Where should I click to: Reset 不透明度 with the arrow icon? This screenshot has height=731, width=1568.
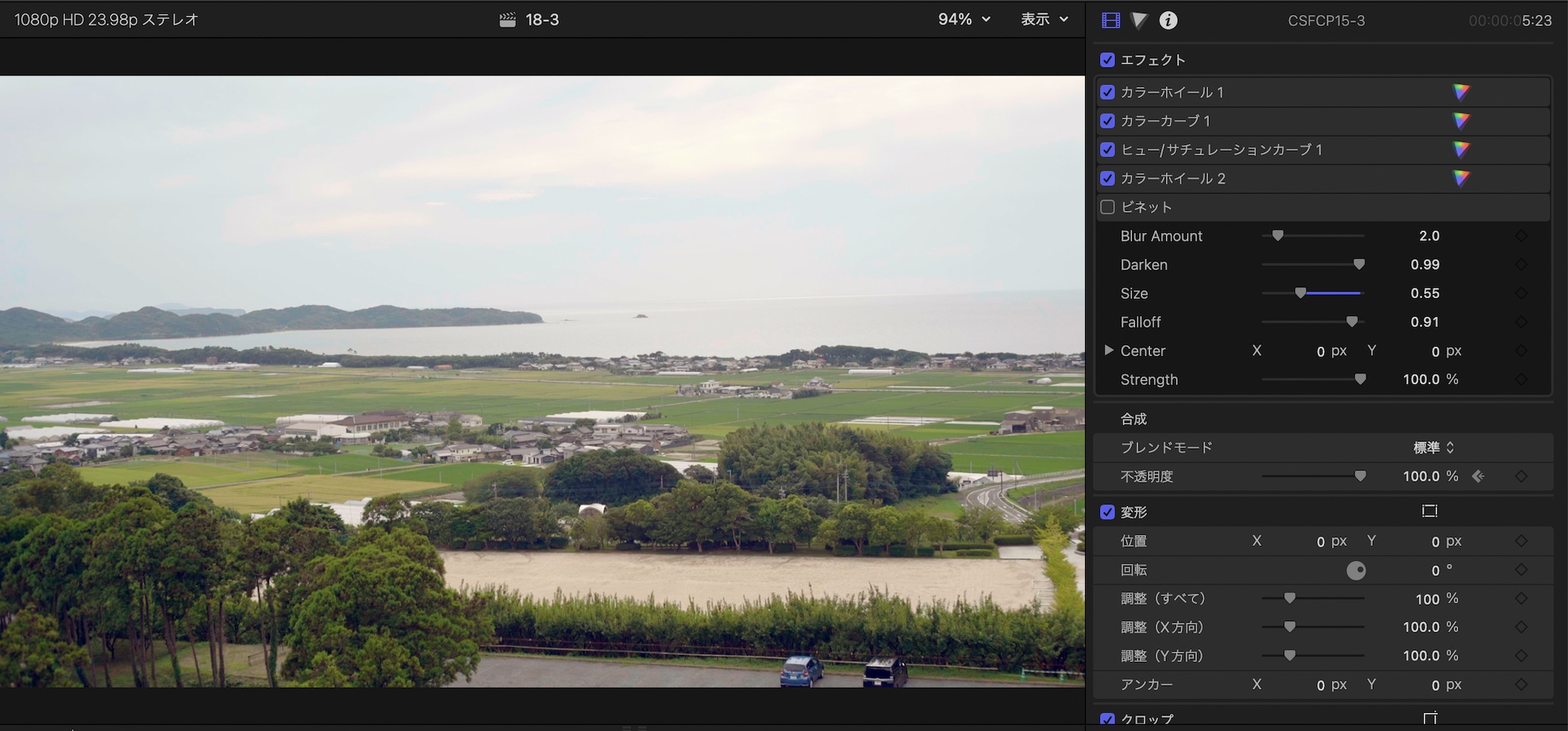pyautogui.click(x=1479, y=476)
